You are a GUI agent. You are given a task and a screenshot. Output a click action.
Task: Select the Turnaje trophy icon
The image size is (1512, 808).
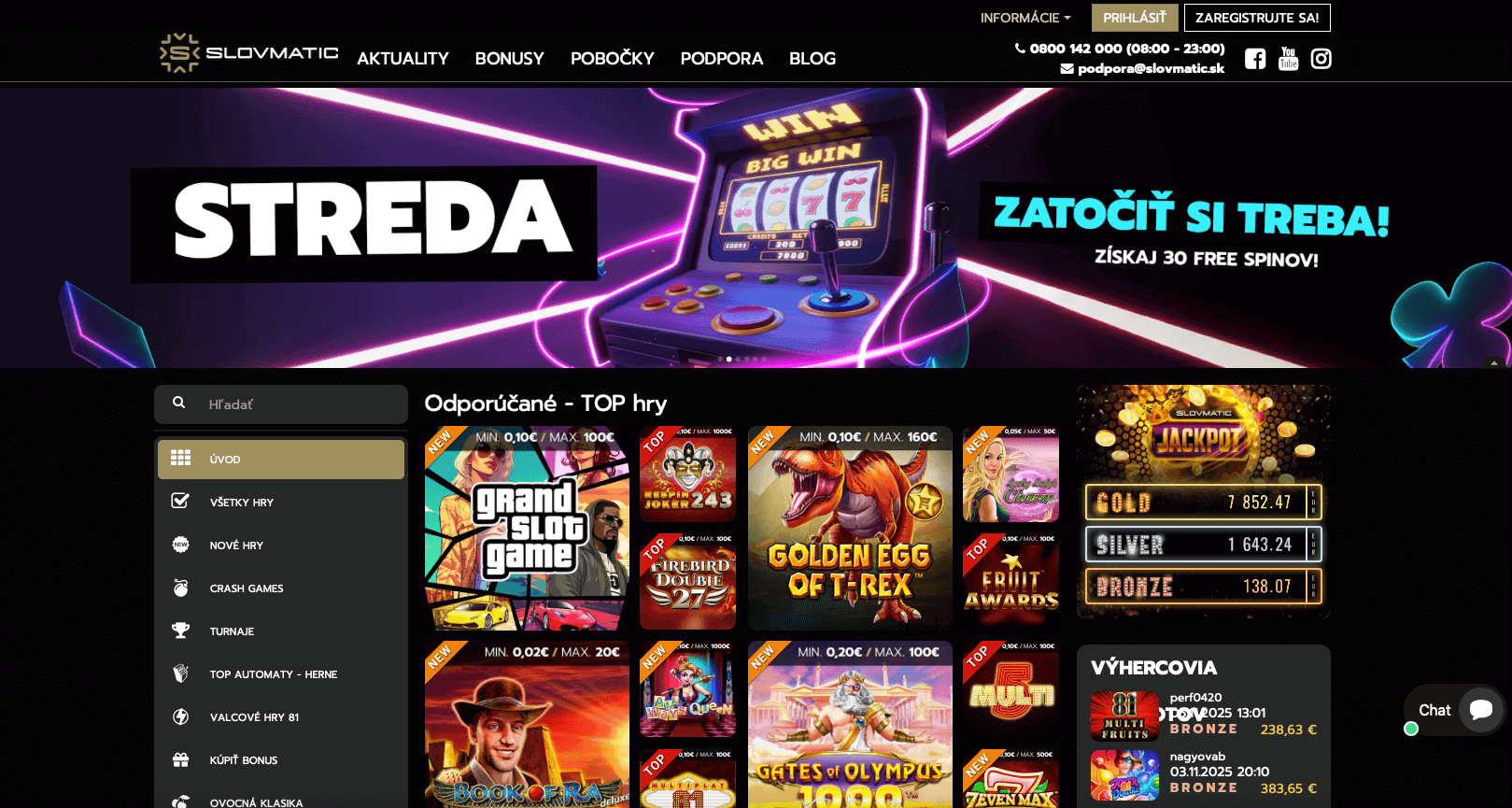tap(180, 631)
